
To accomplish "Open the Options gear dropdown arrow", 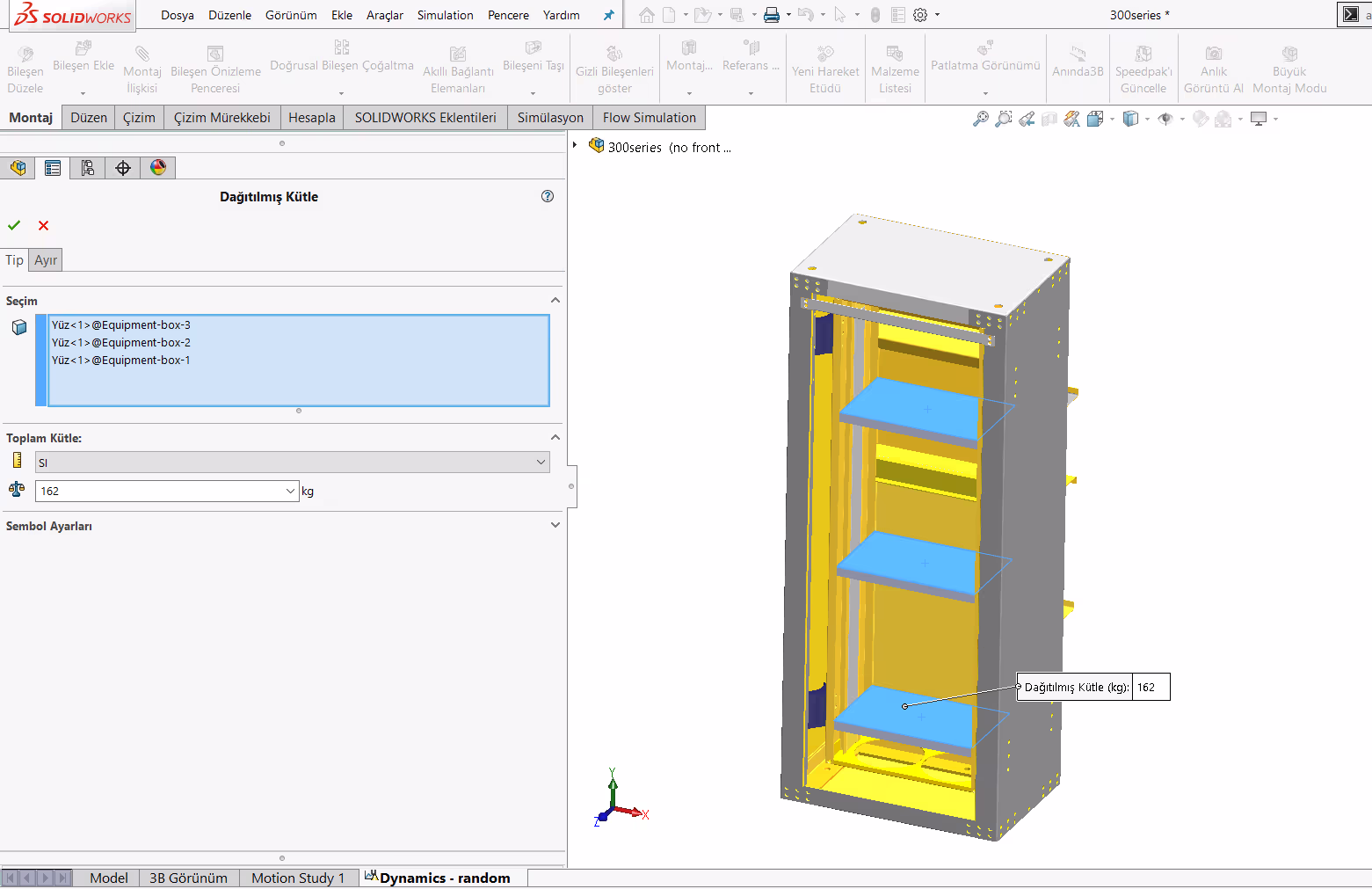I will (937, 15).
